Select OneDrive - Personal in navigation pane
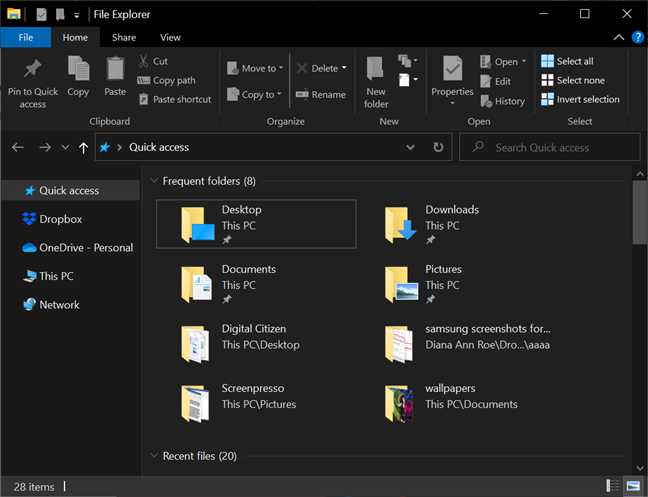Image resolution: width=648 pixels, height=497 pixels. tap(71, 247)
